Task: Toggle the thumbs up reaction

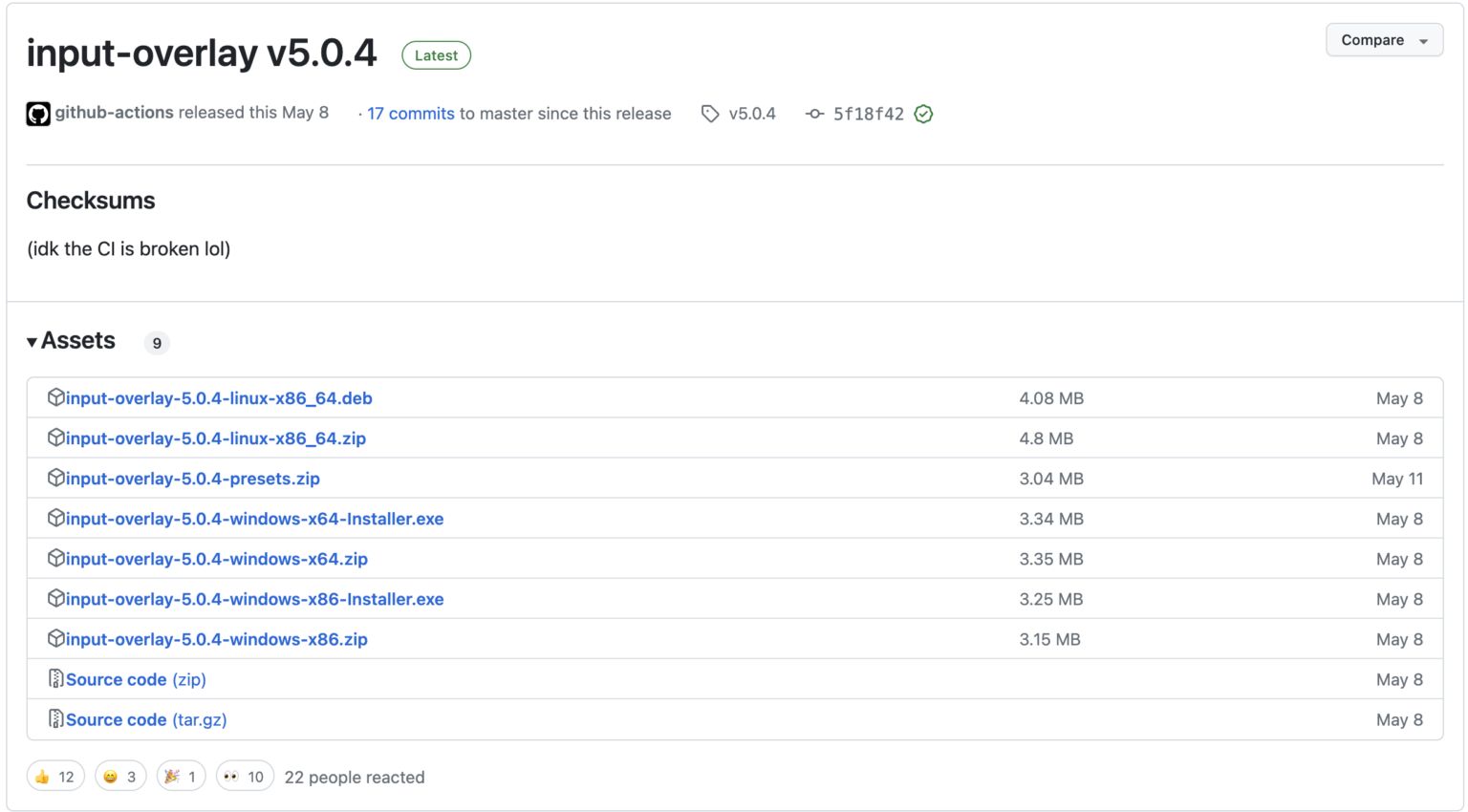Action: [x=54, y=776]
